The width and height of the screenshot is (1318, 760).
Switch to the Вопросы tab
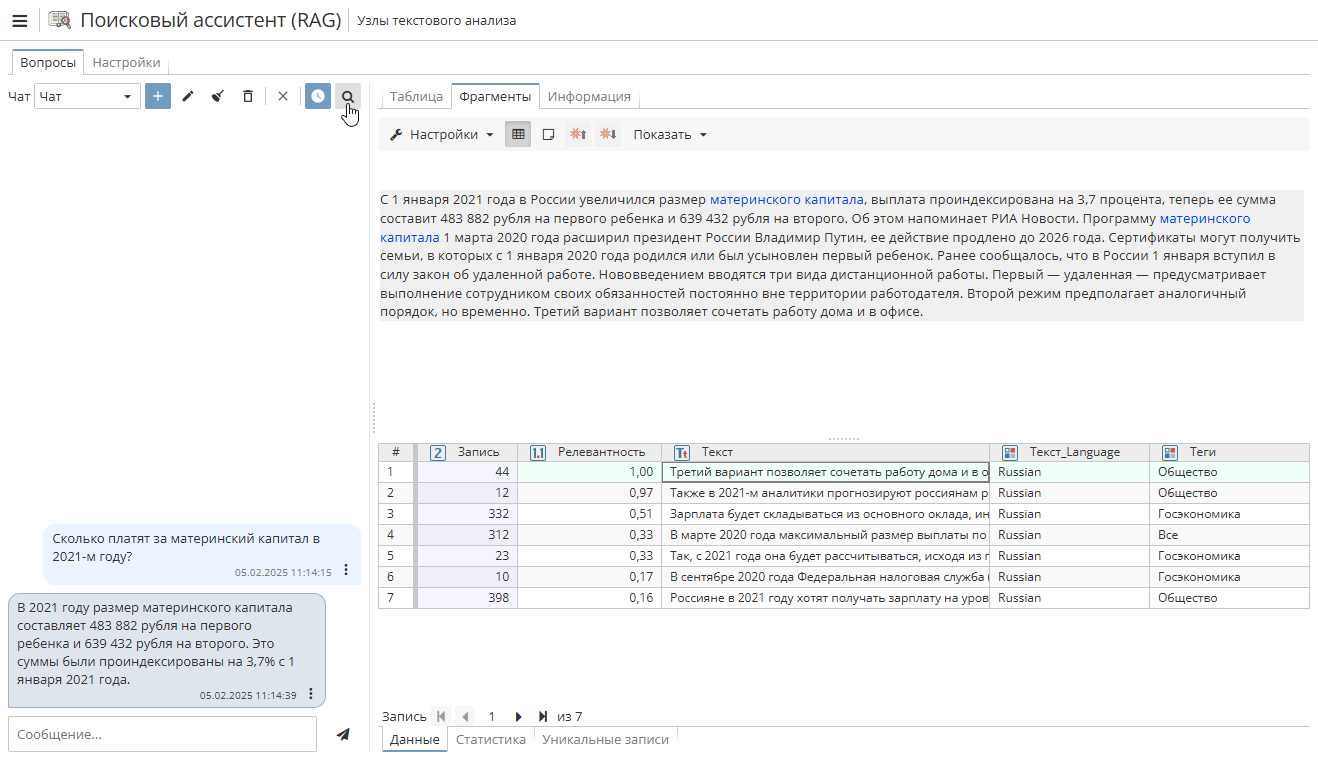coord(48,62)
